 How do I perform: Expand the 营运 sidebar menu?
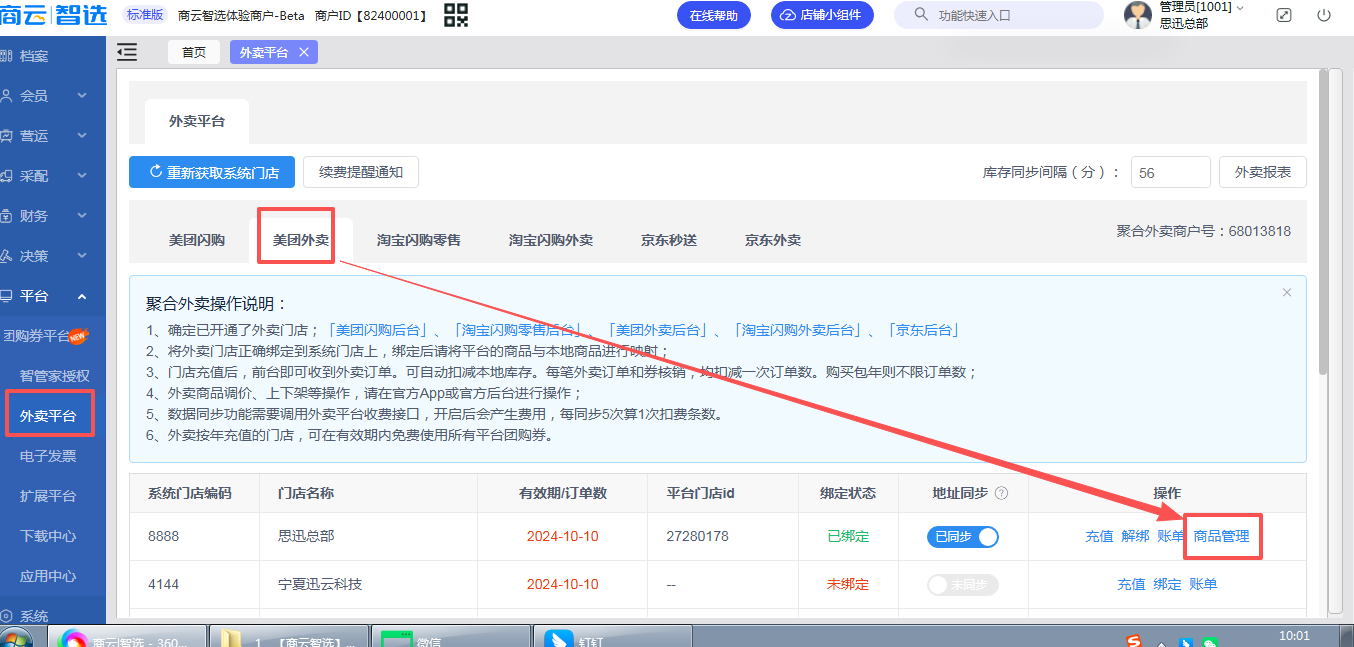coord(52,136)
